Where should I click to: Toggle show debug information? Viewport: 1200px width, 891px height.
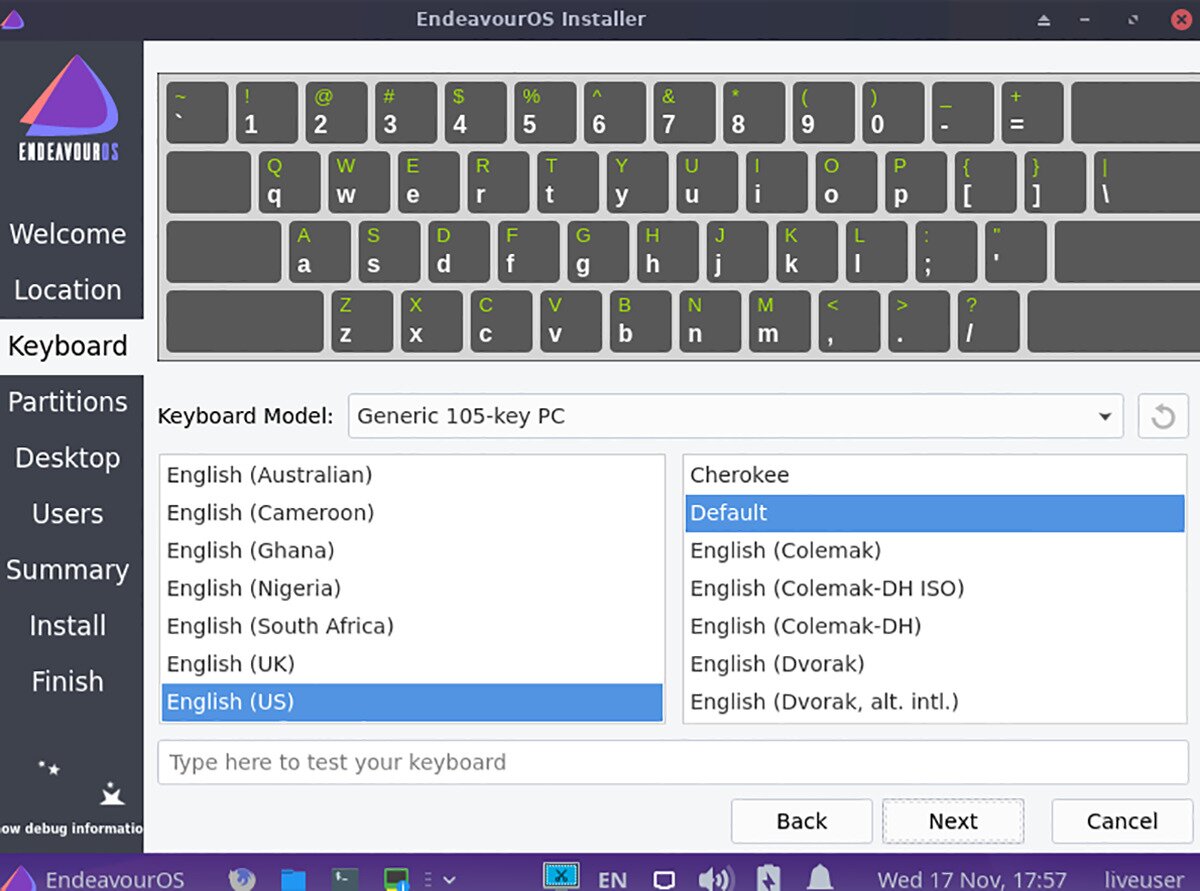tap(72, 827)
